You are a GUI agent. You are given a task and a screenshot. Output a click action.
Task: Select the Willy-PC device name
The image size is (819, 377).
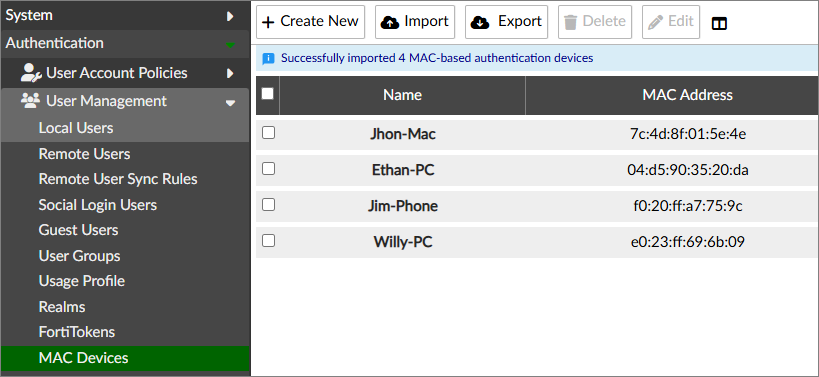[x=403, y=242]
